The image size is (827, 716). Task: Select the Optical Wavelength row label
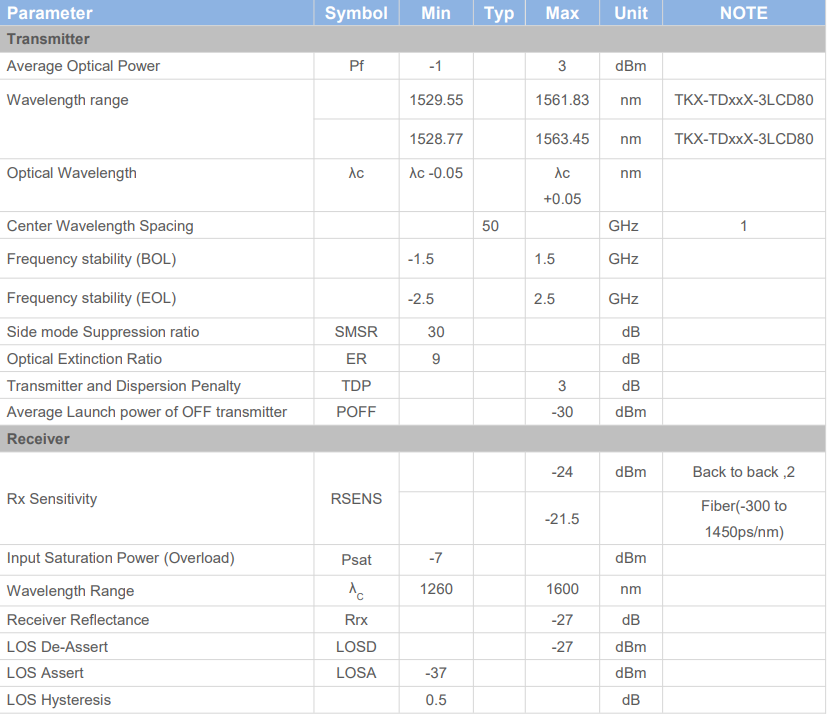[72, 173]
